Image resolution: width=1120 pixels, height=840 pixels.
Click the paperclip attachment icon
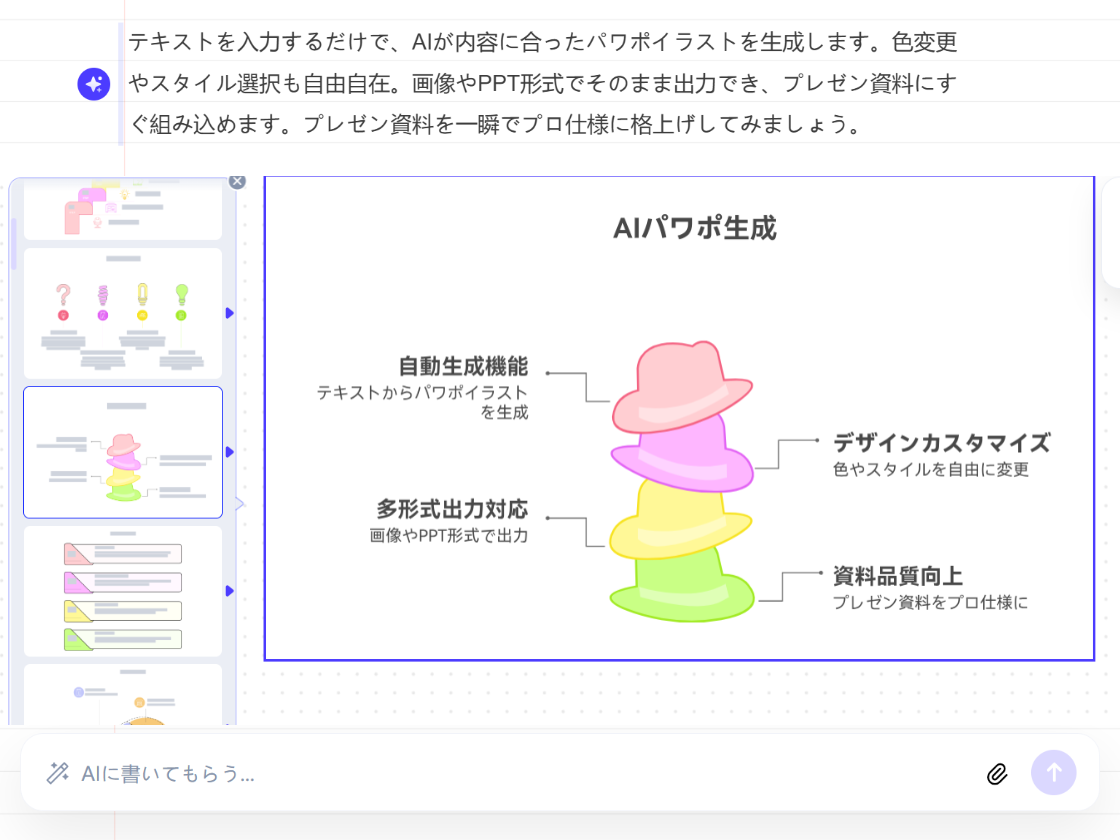[997, 773]
